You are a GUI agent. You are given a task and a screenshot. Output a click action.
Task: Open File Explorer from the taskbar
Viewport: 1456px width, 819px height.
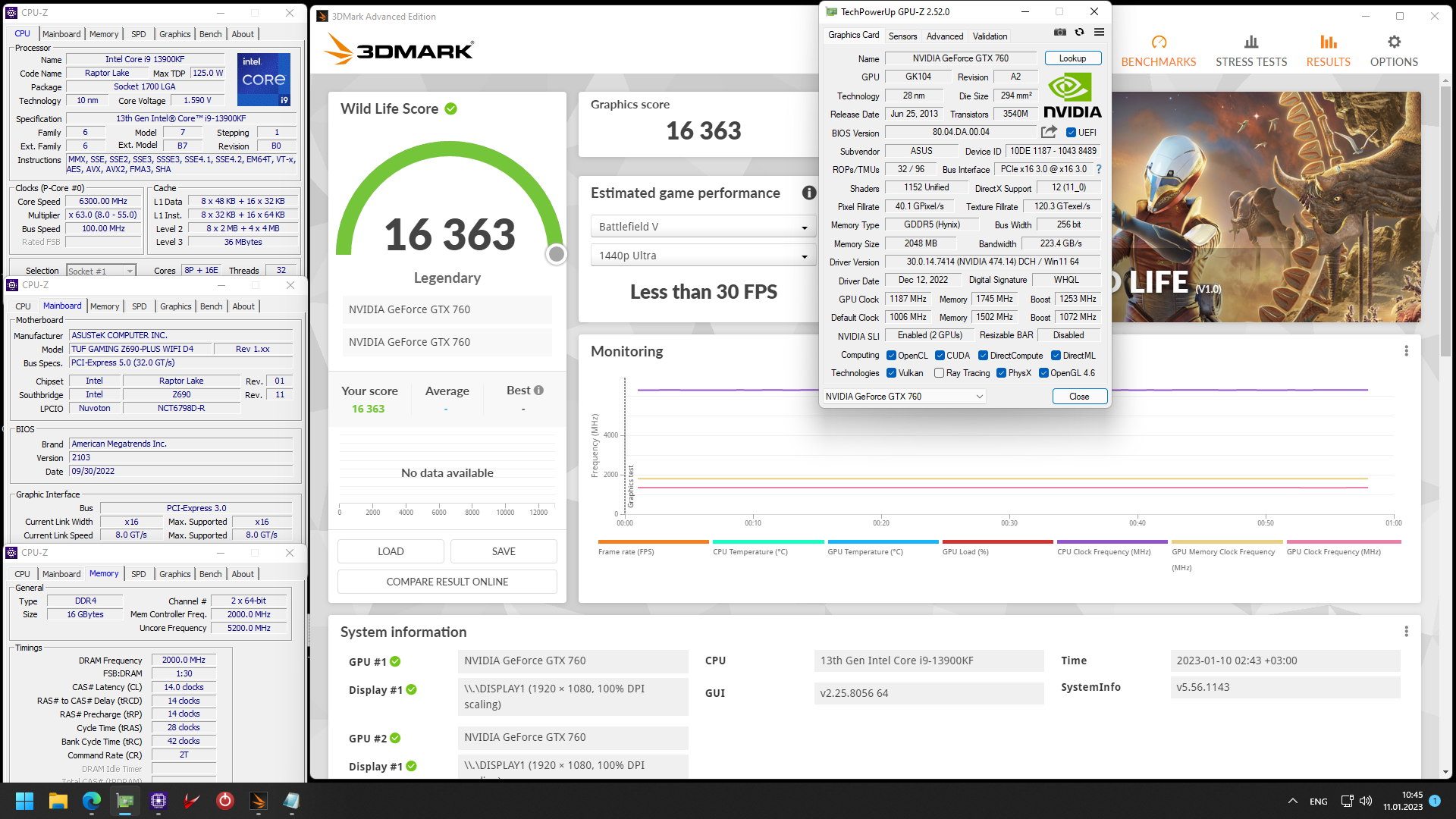tap(58, 801)
